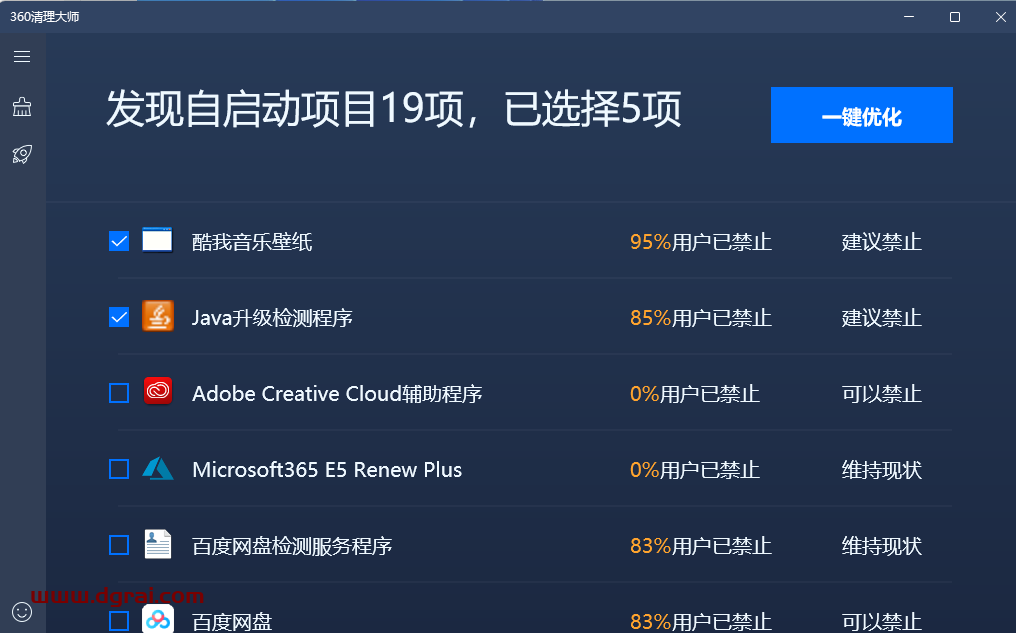Check the Adobe Creative Cloud辅助程序 checkbox
The width and height of the screenshot is (1016, 633).
(119, 393)
